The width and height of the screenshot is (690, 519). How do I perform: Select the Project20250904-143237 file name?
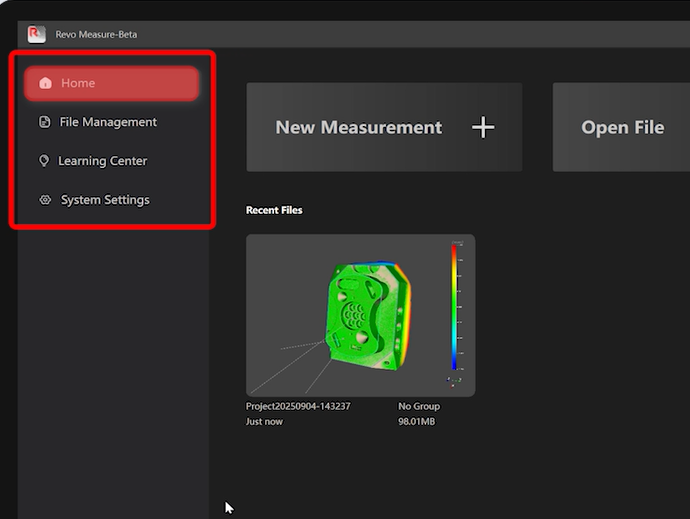[x=298, y=407]
